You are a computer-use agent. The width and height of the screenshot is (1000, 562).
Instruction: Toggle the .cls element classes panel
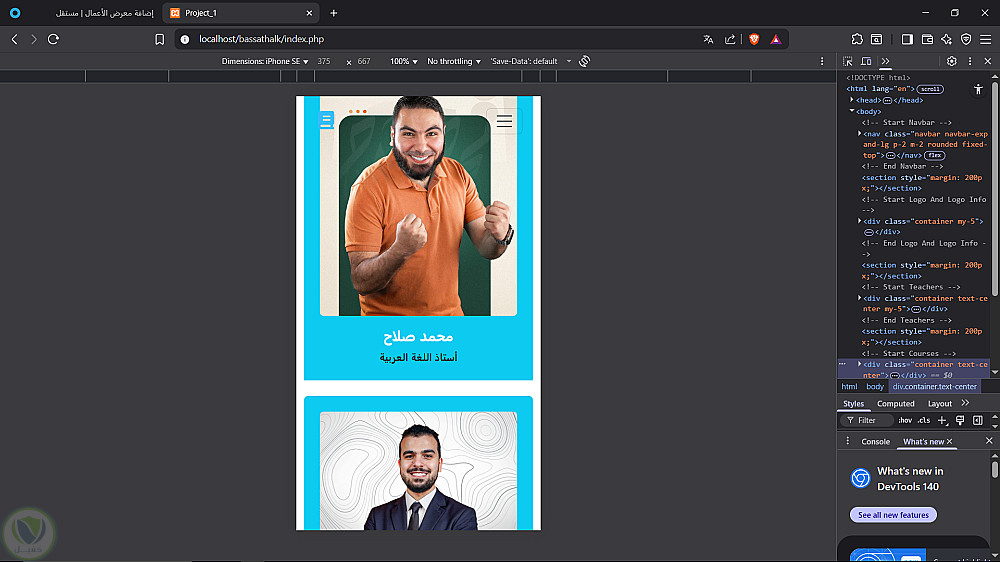click(923, 420)
